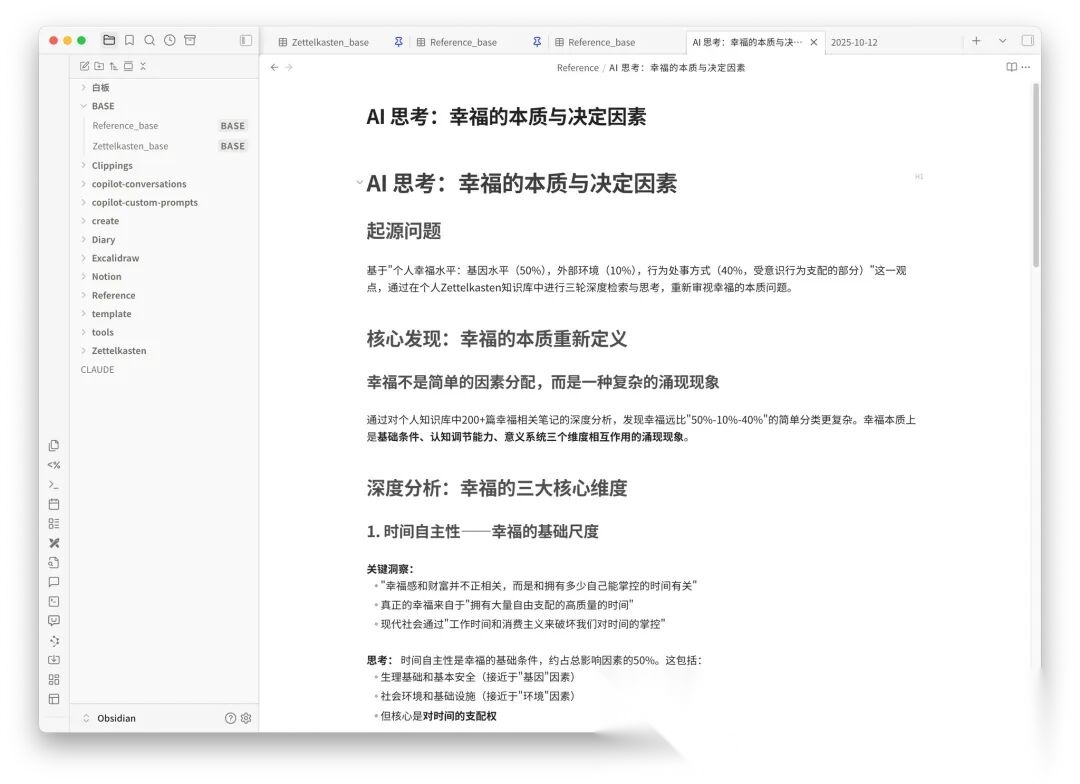Toggle reading view book icon
This screenshot has width=1080, height=784.
coord(1011,67)
